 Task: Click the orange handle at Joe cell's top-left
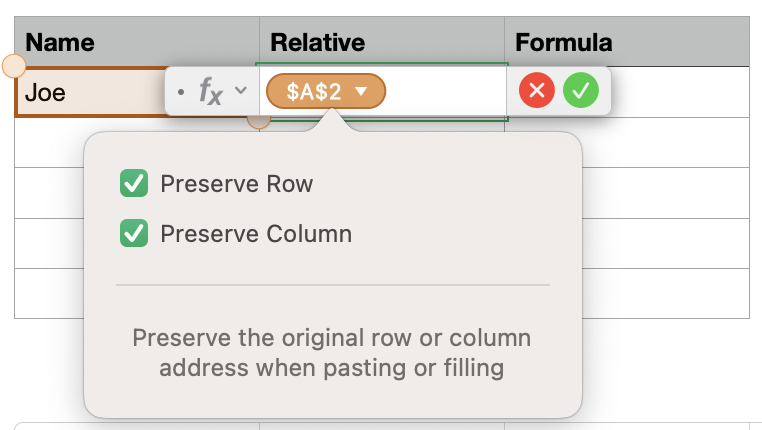[x=14, y=67]
